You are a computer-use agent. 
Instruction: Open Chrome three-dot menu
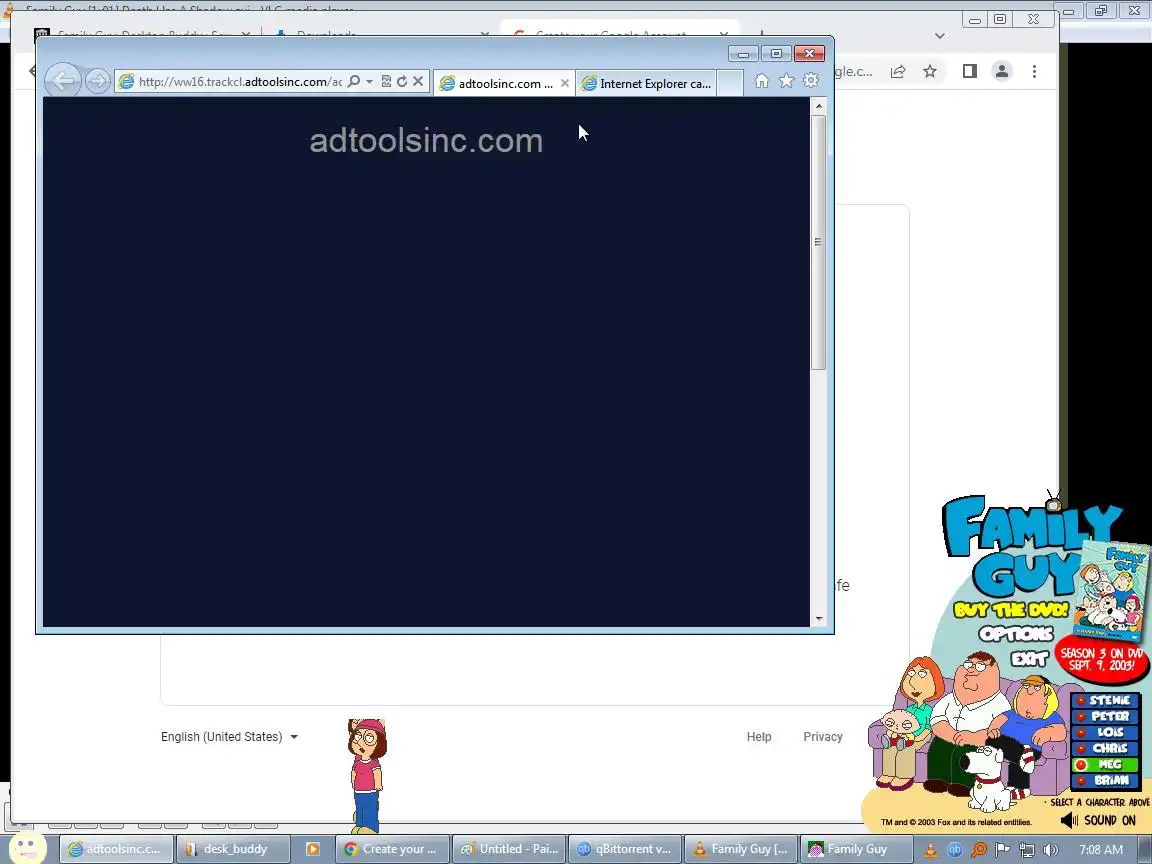pos(1034,71)
